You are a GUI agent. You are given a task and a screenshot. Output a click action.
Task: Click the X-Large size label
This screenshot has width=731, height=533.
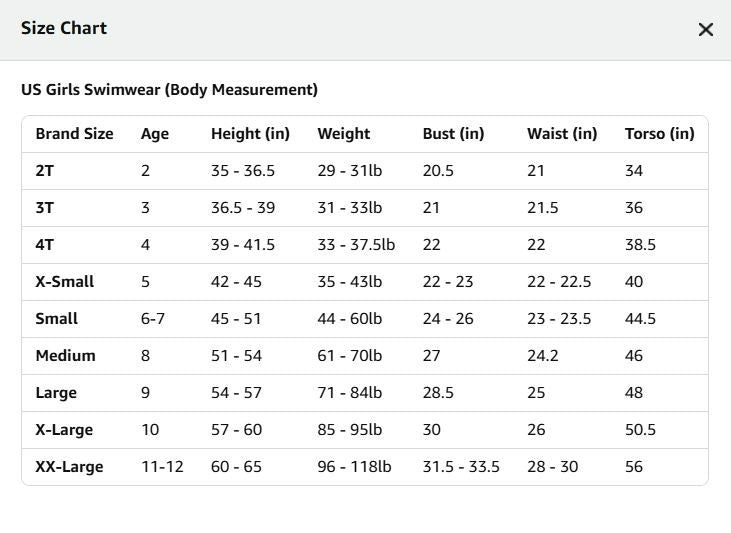click(64, 430)
